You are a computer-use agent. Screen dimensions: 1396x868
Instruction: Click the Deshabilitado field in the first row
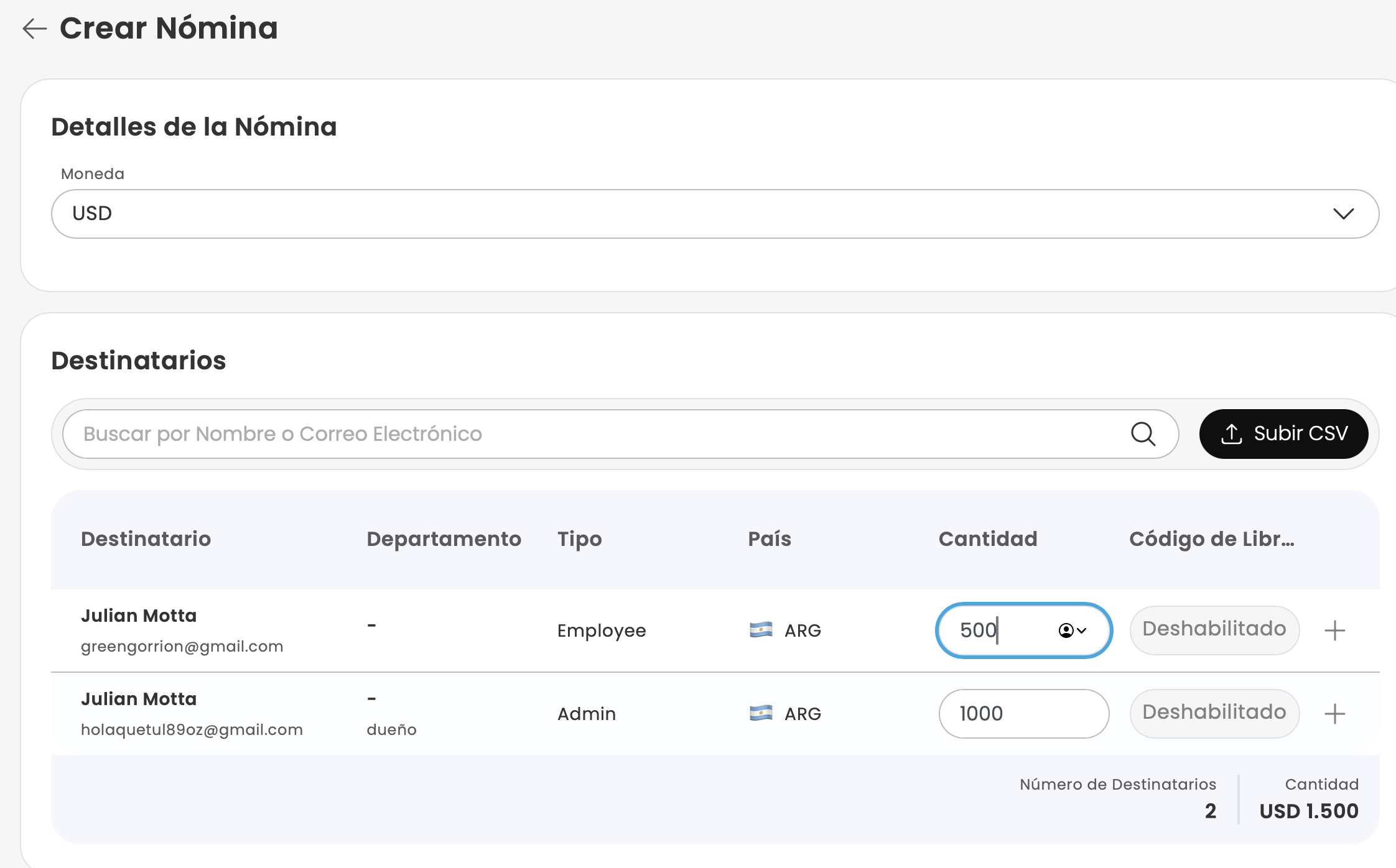click(1214, 630)
